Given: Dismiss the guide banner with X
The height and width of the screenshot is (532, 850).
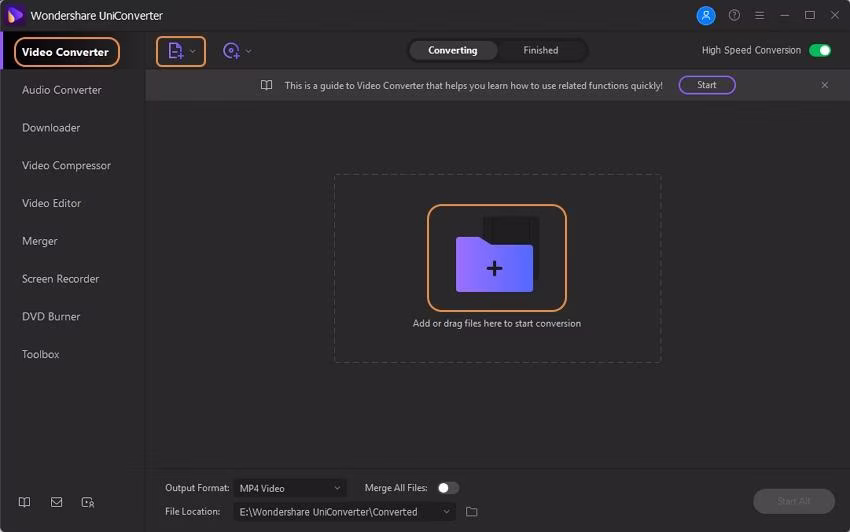Looking at the screenshot, I should coord(825,85).
